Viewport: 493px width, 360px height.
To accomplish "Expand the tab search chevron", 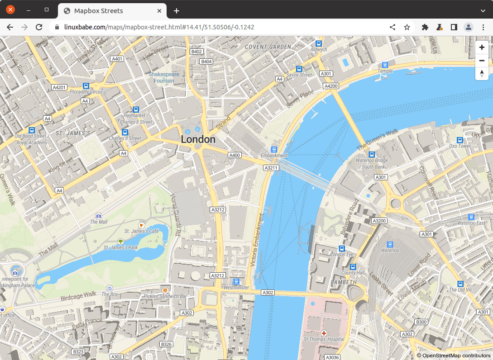I will click(x=483, y=11).
